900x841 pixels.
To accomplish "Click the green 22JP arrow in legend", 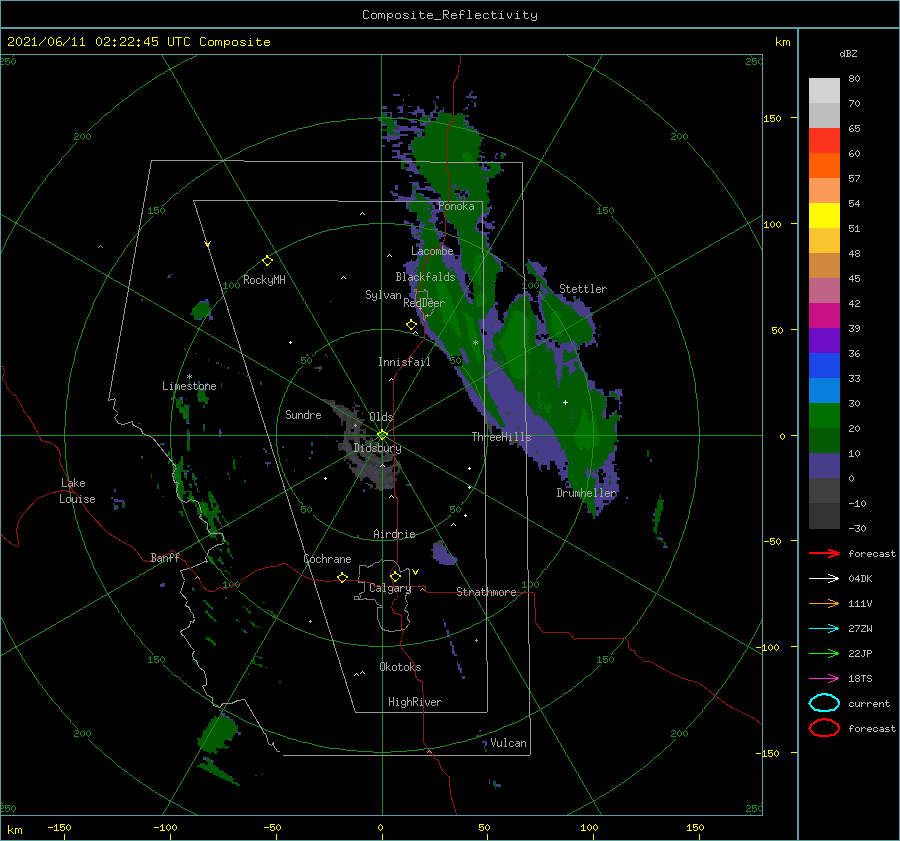I will coord(824,653).
